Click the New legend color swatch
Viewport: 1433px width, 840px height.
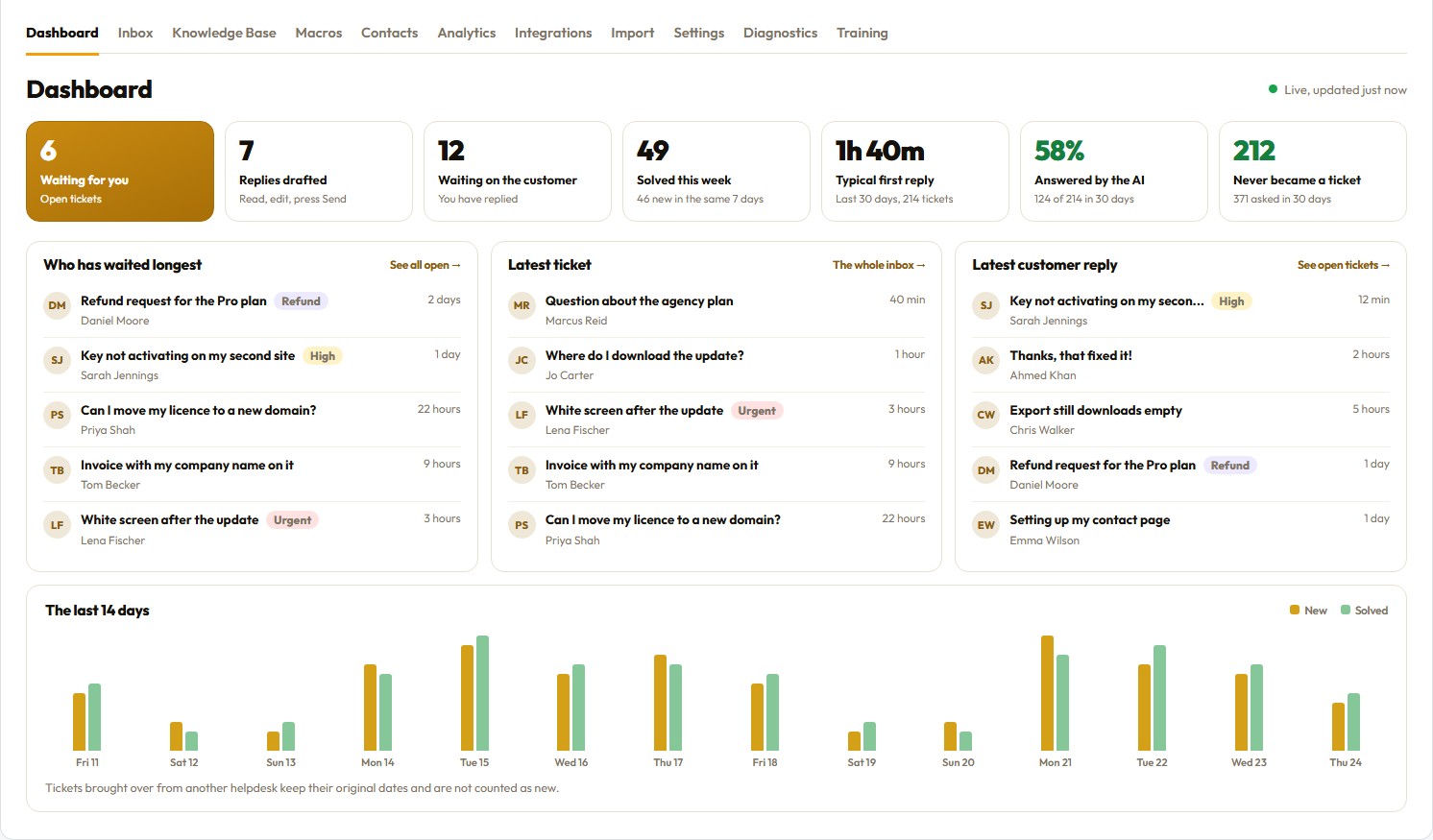(x=1295, y=610)
